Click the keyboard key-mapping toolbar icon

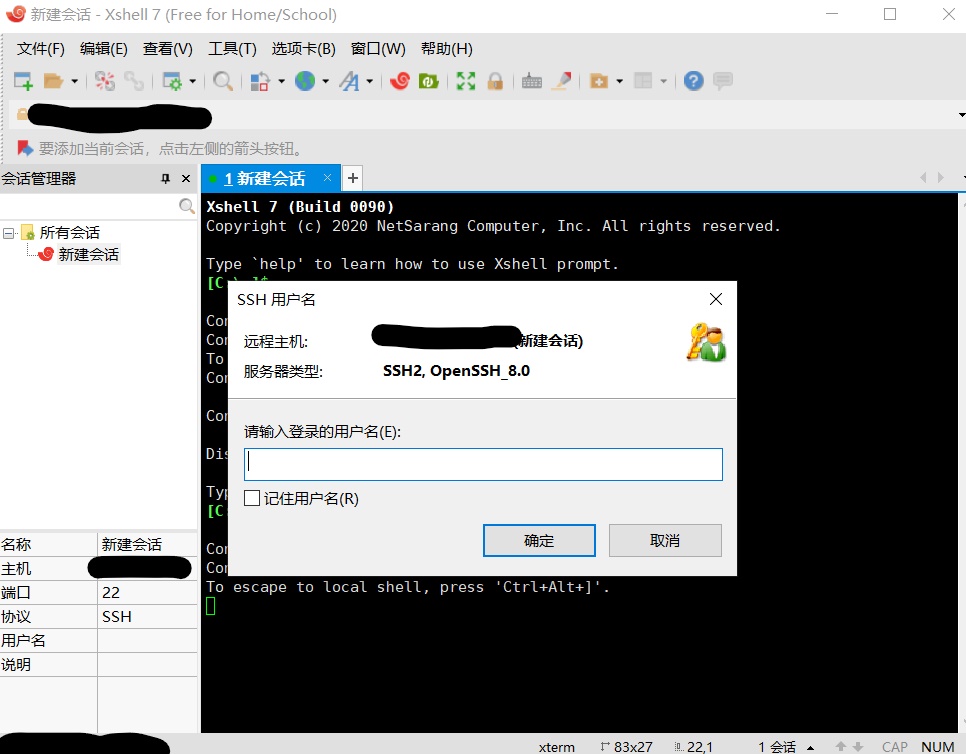tap(532, 81)
